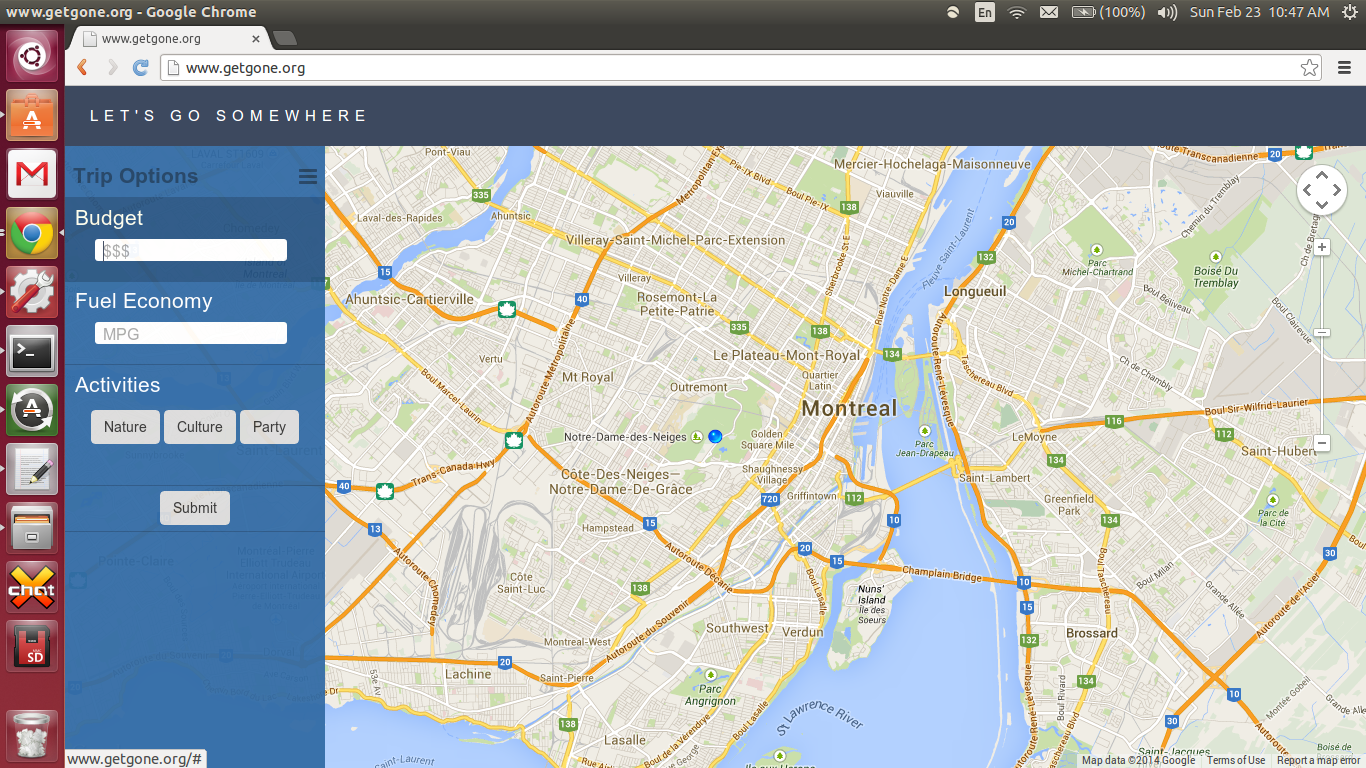Image resolution: width=1366 pixels, height=768 pixels.
Task: Click the Parc Angrignon park icon
Action: [710, 676]
